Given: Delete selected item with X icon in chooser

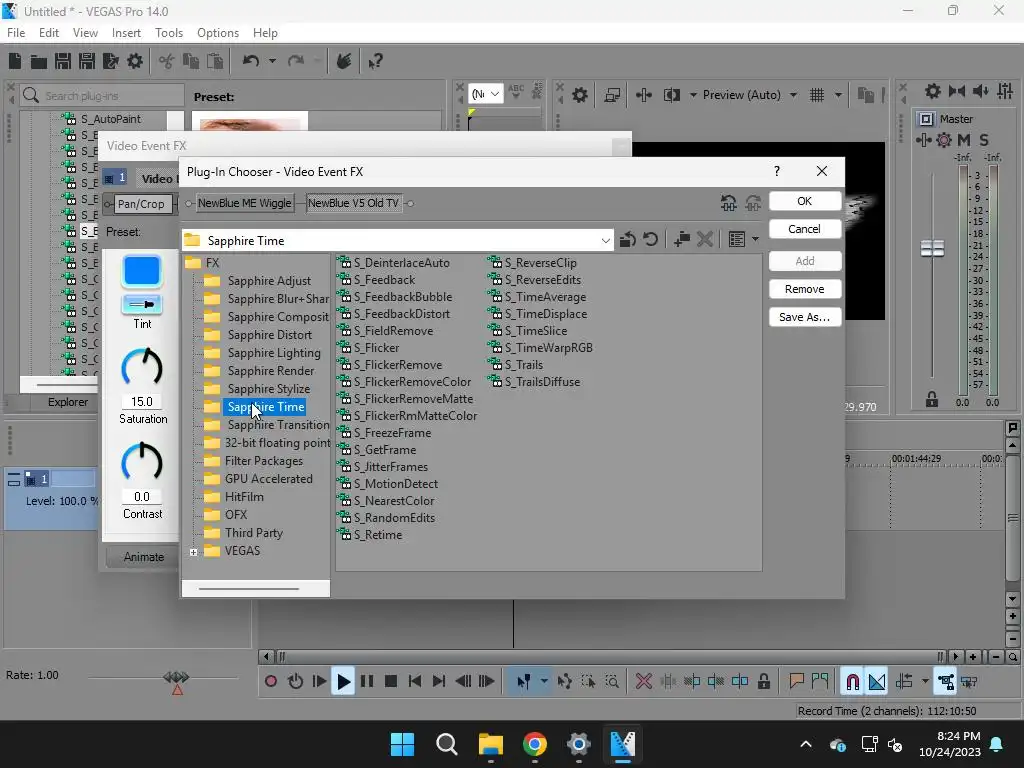Looking at the screenshot, I should point(705,240).
